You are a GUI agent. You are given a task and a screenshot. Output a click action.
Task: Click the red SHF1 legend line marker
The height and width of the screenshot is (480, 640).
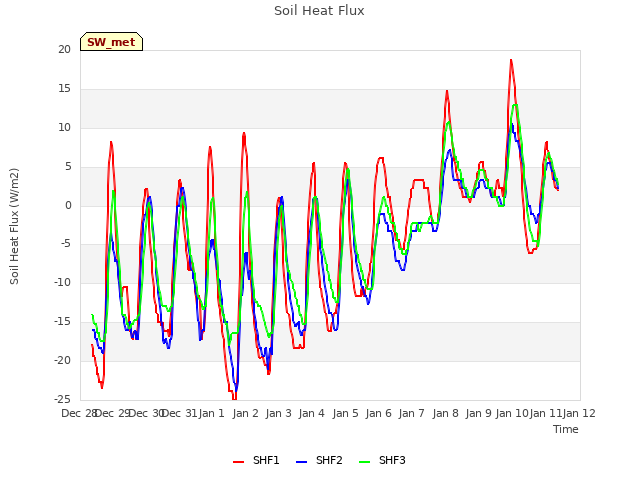coord(238,462)
